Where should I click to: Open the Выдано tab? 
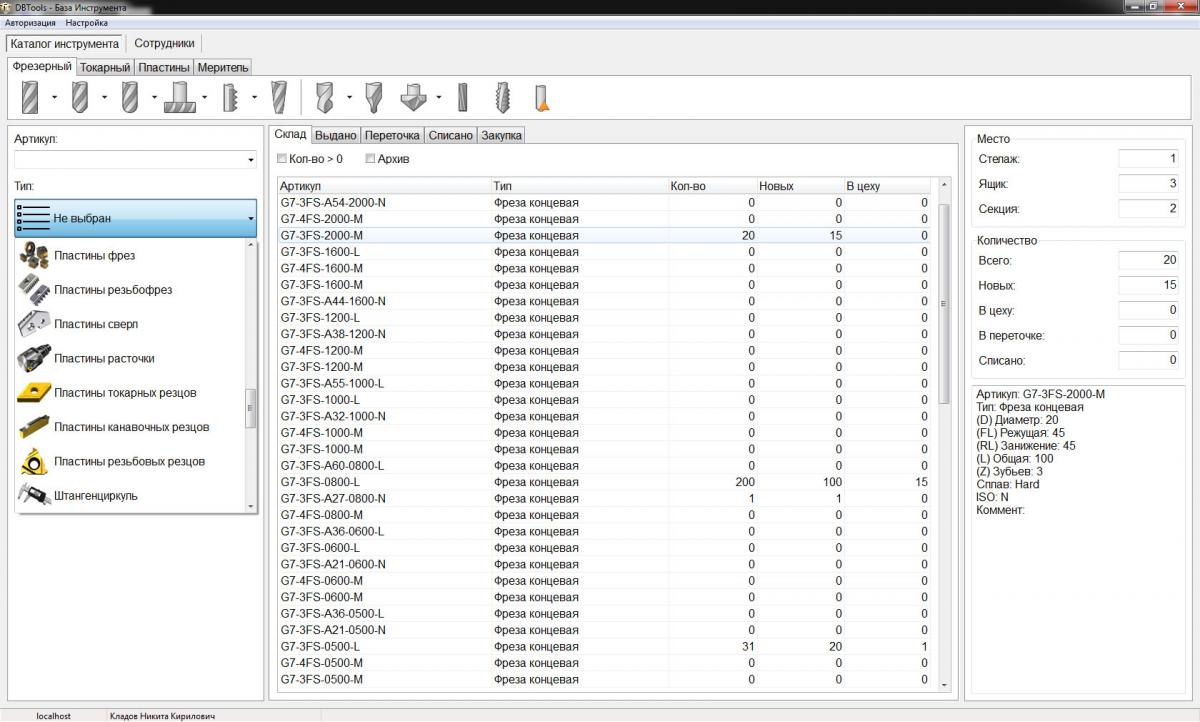click(335, 135)
